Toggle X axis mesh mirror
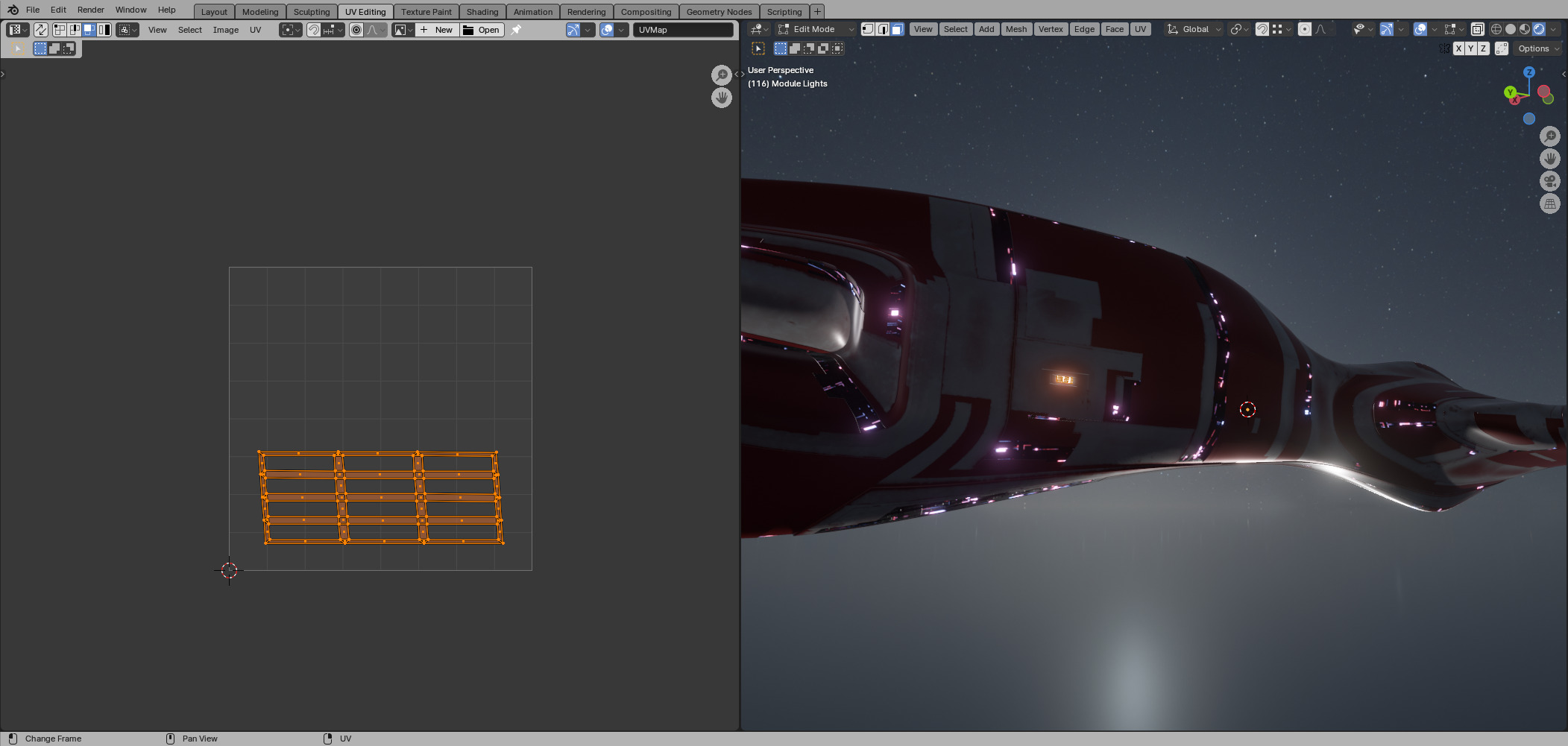This screenshot has width=1568, height=746. (1458, 48)
